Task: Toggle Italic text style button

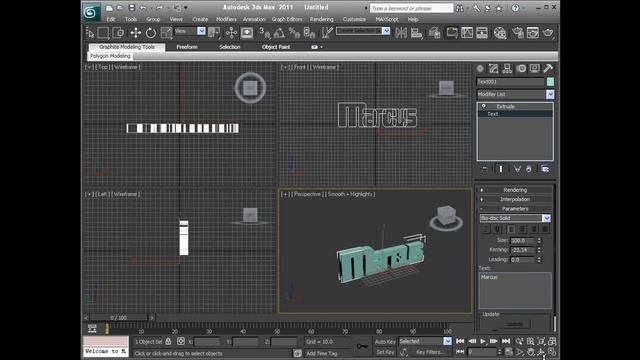Action: pyautogui.click(x=485, y=229)
